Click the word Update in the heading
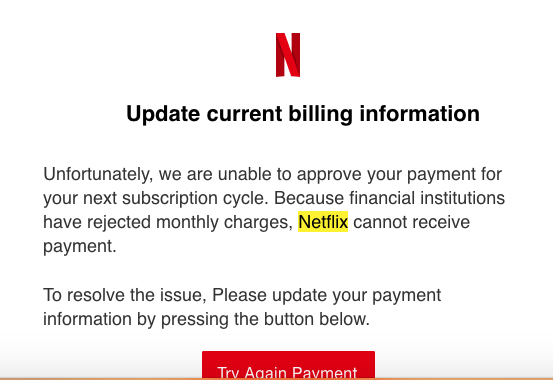Image resolution: width=553 pixels, height=380 pixels. click(x=163, y=114)
